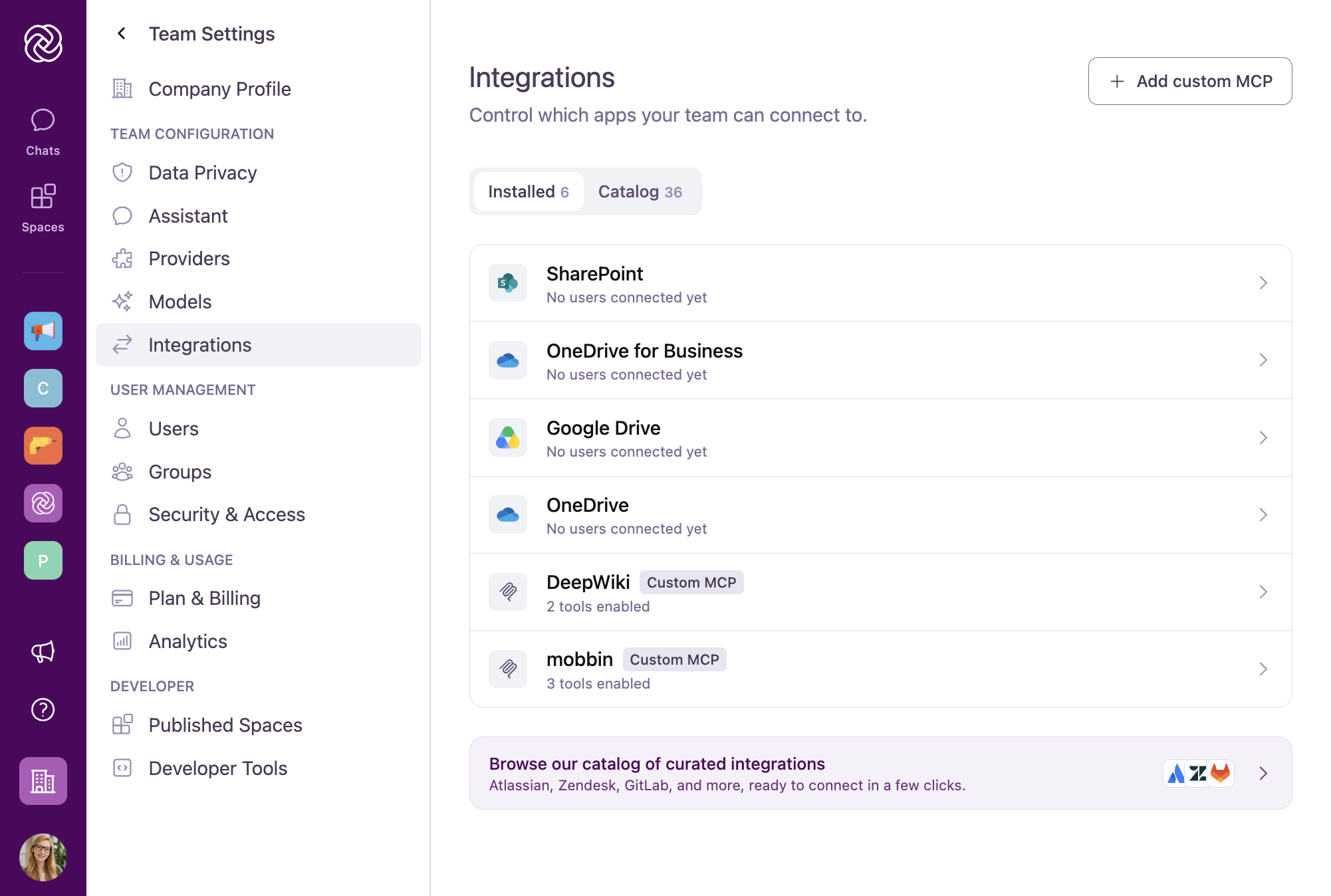Click Add custom MCP button

pos(1189,81)
